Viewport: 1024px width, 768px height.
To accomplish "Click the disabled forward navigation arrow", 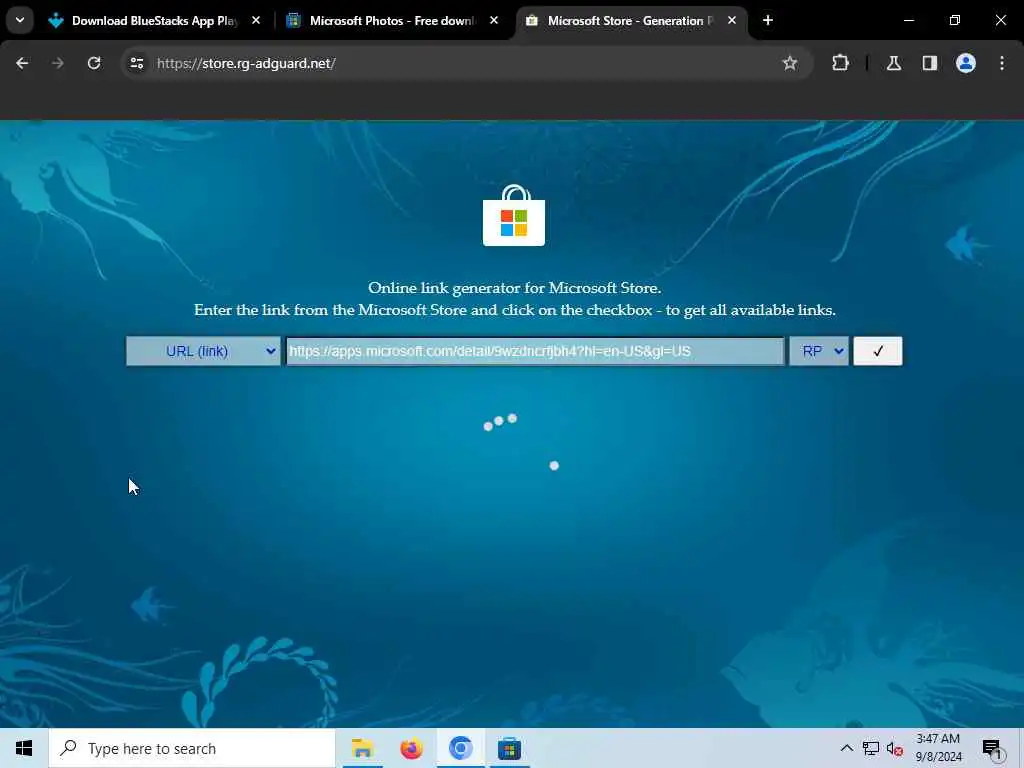I will click(57, 63).
